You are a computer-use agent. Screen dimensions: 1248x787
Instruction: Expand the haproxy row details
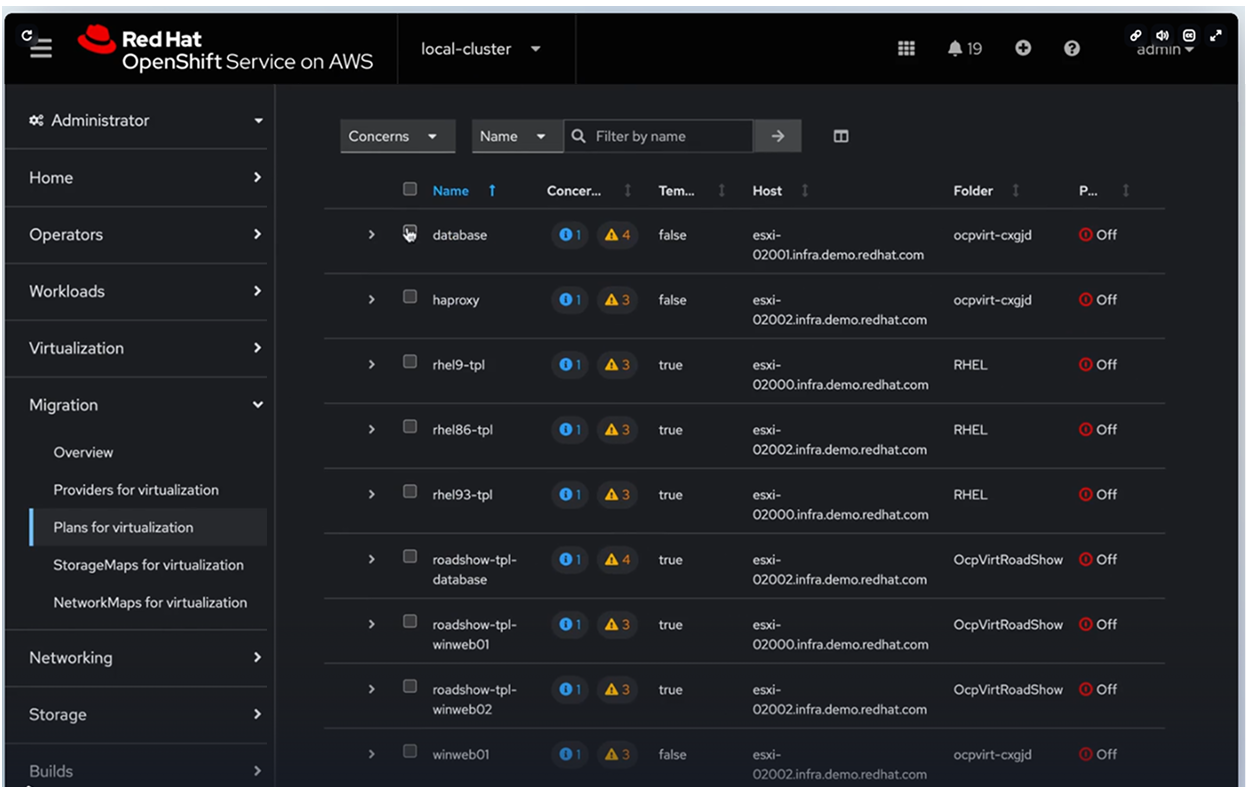point(371,300)
